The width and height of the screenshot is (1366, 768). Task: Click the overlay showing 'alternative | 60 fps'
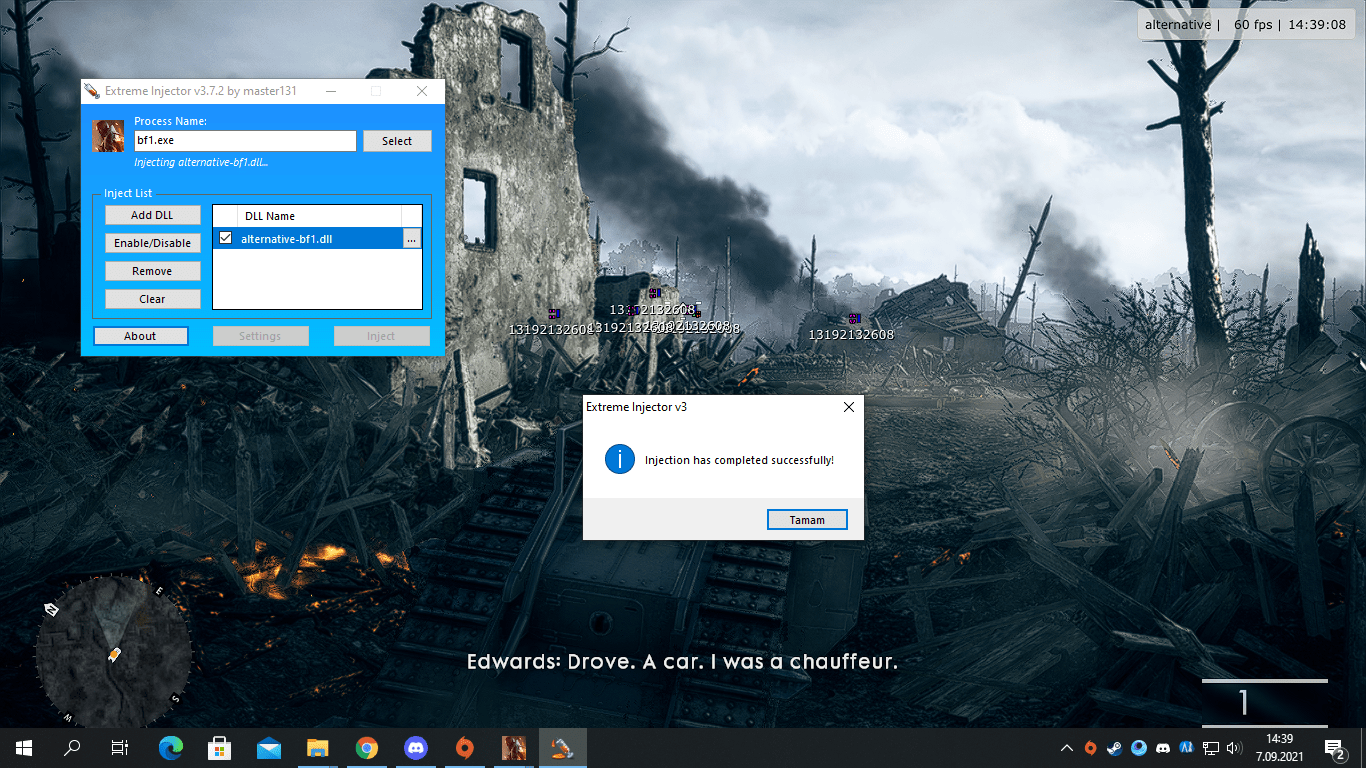1247,24
